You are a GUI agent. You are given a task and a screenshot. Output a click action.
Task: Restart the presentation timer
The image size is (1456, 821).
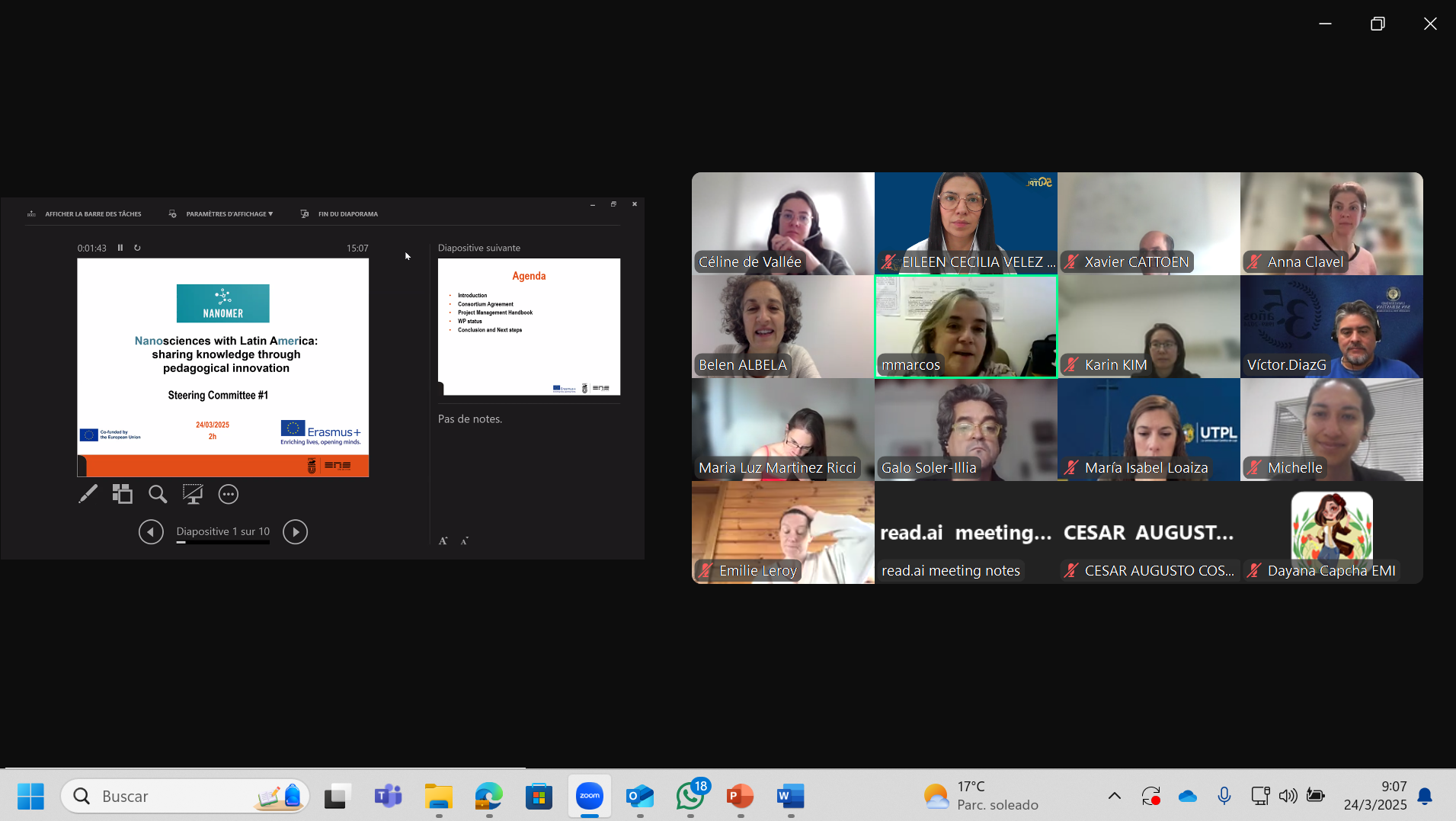[137, 248]
